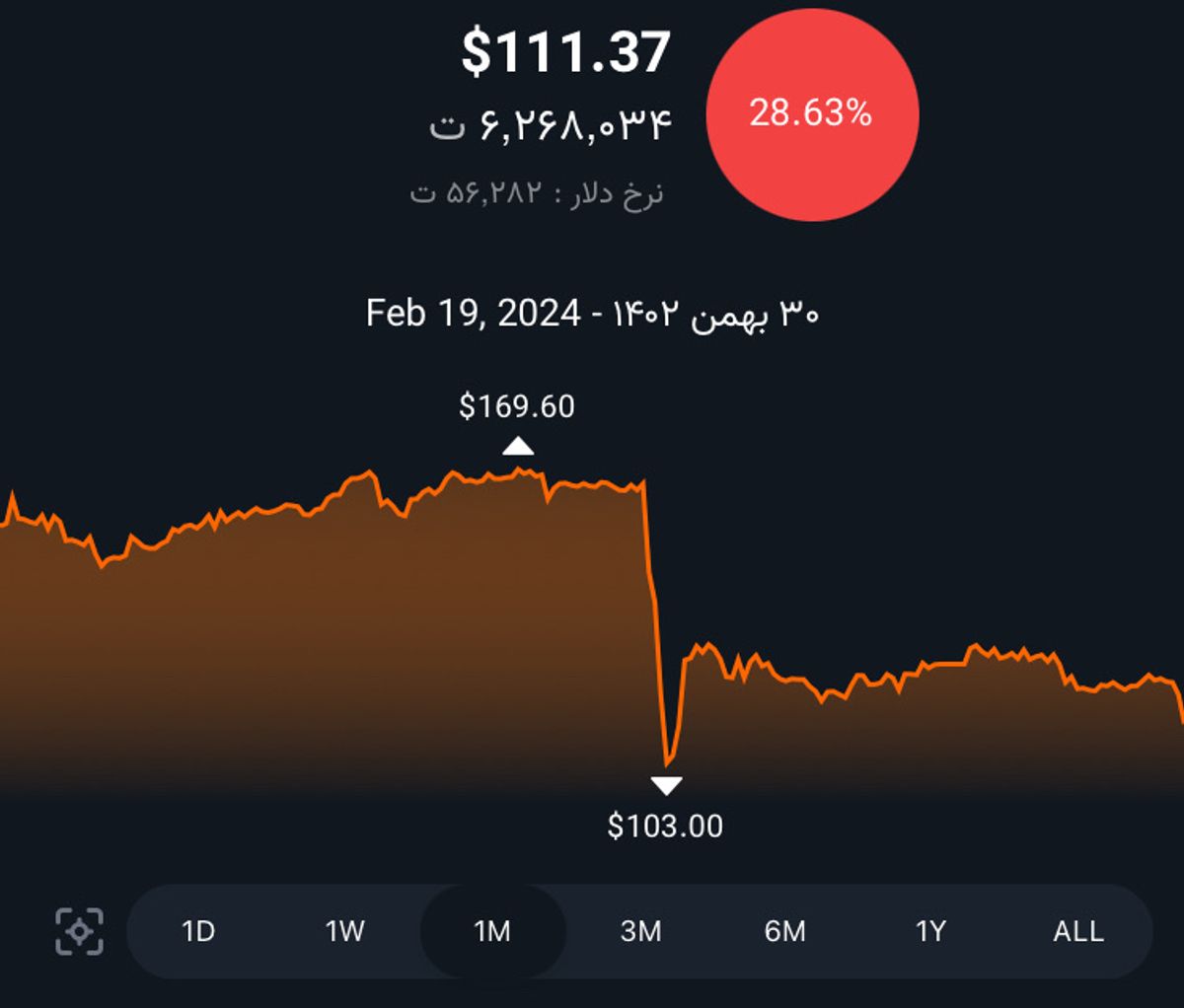
Task: Show ALL time price history
Action: (x=1078, y=931)
